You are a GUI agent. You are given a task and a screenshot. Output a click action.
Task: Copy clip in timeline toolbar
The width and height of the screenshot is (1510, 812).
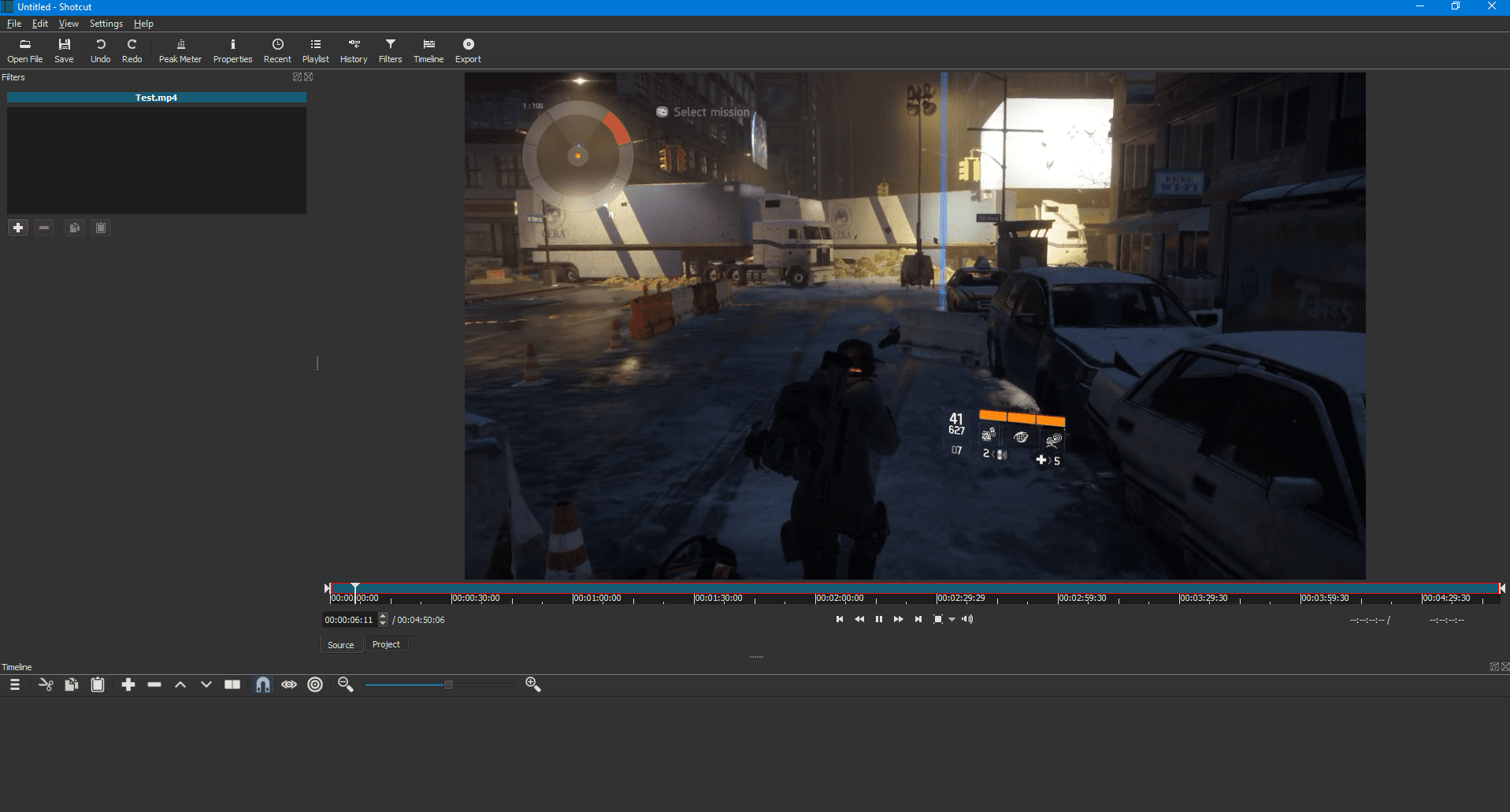point(72,684)
